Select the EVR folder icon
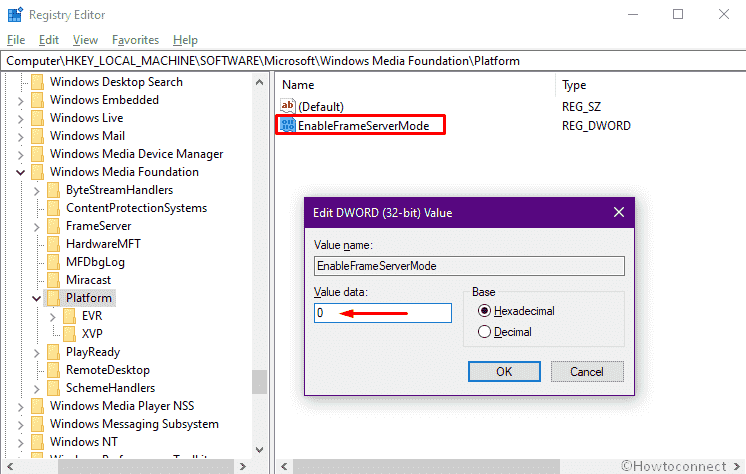746x474 pixels. tap(69, 316)
